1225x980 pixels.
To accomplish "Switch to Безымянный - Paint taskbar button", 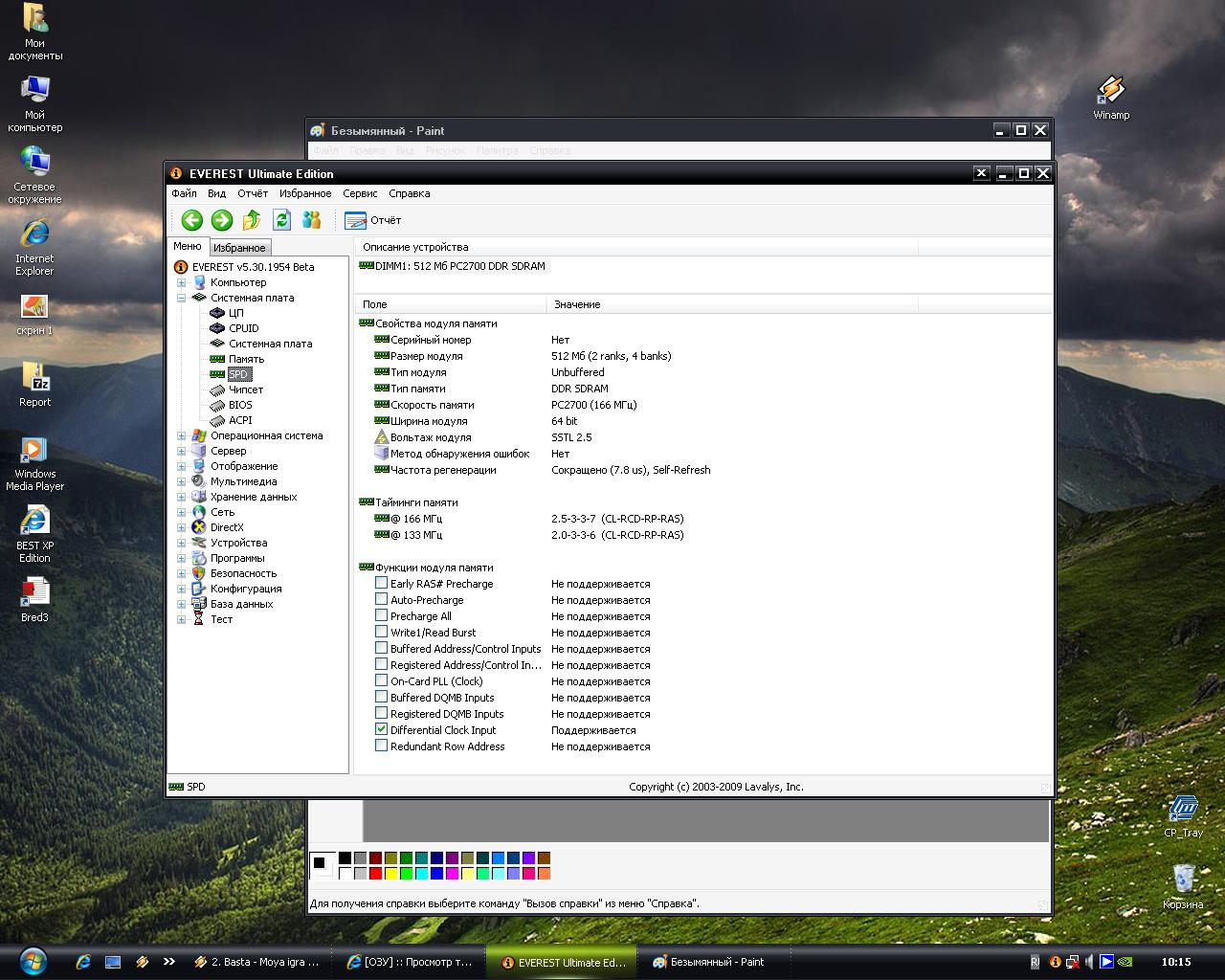I will (x=713, y=962).
